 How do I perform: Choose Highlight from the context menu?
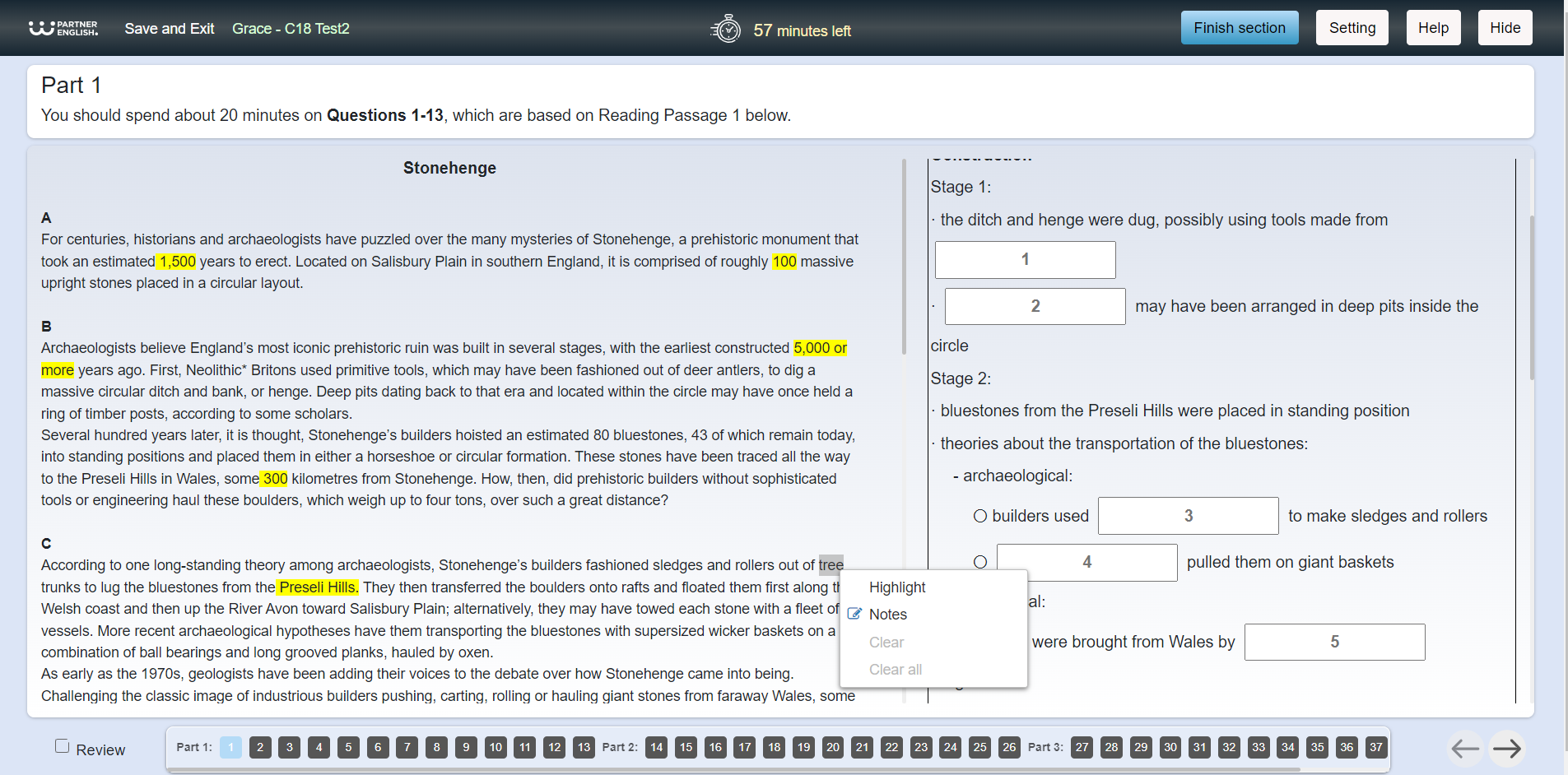click(x=897, y=587)
